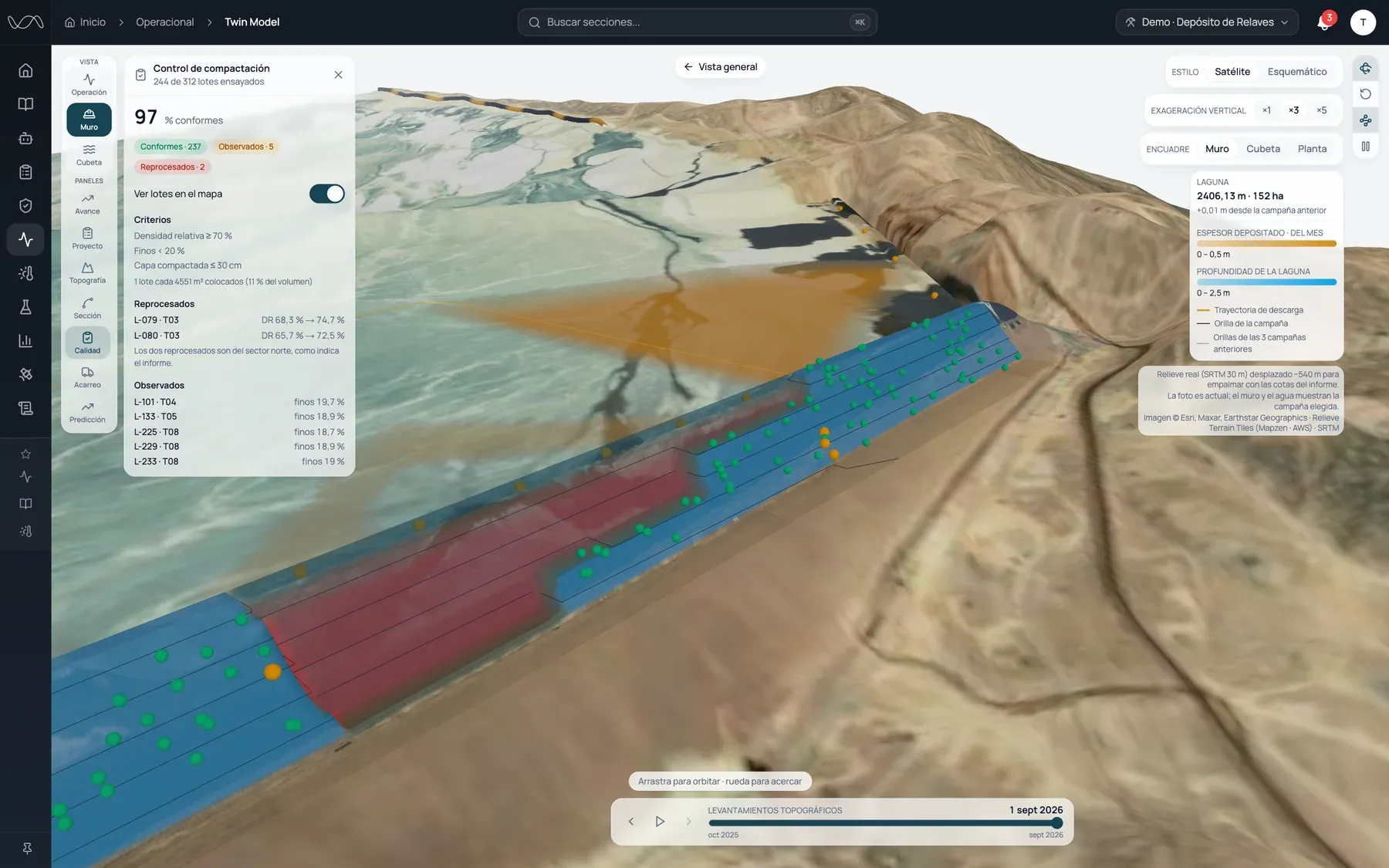
Task: Toggle Ver lotes en el mapa switch
Action: (x=327, y=194)
